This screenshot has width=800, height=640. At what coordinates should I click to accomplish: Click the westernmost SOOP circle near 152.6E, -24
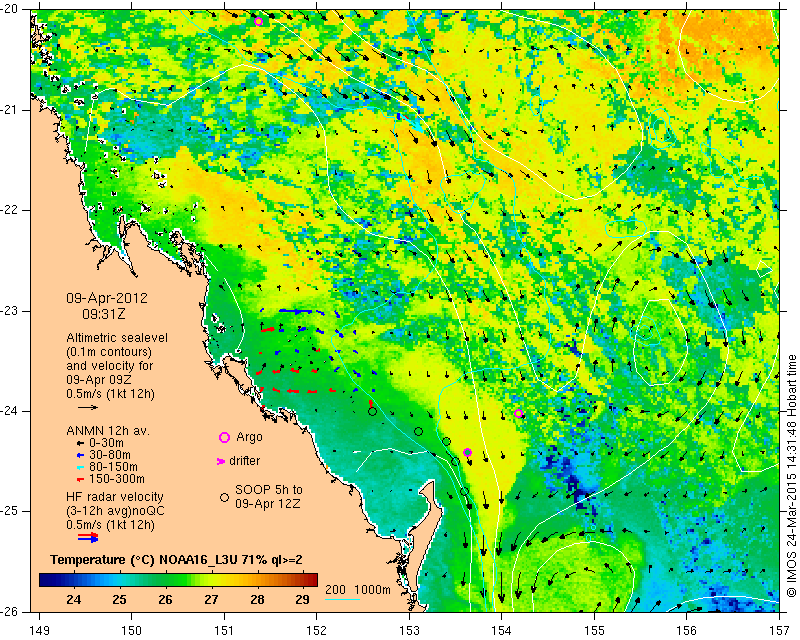click(x=372, y=412)
